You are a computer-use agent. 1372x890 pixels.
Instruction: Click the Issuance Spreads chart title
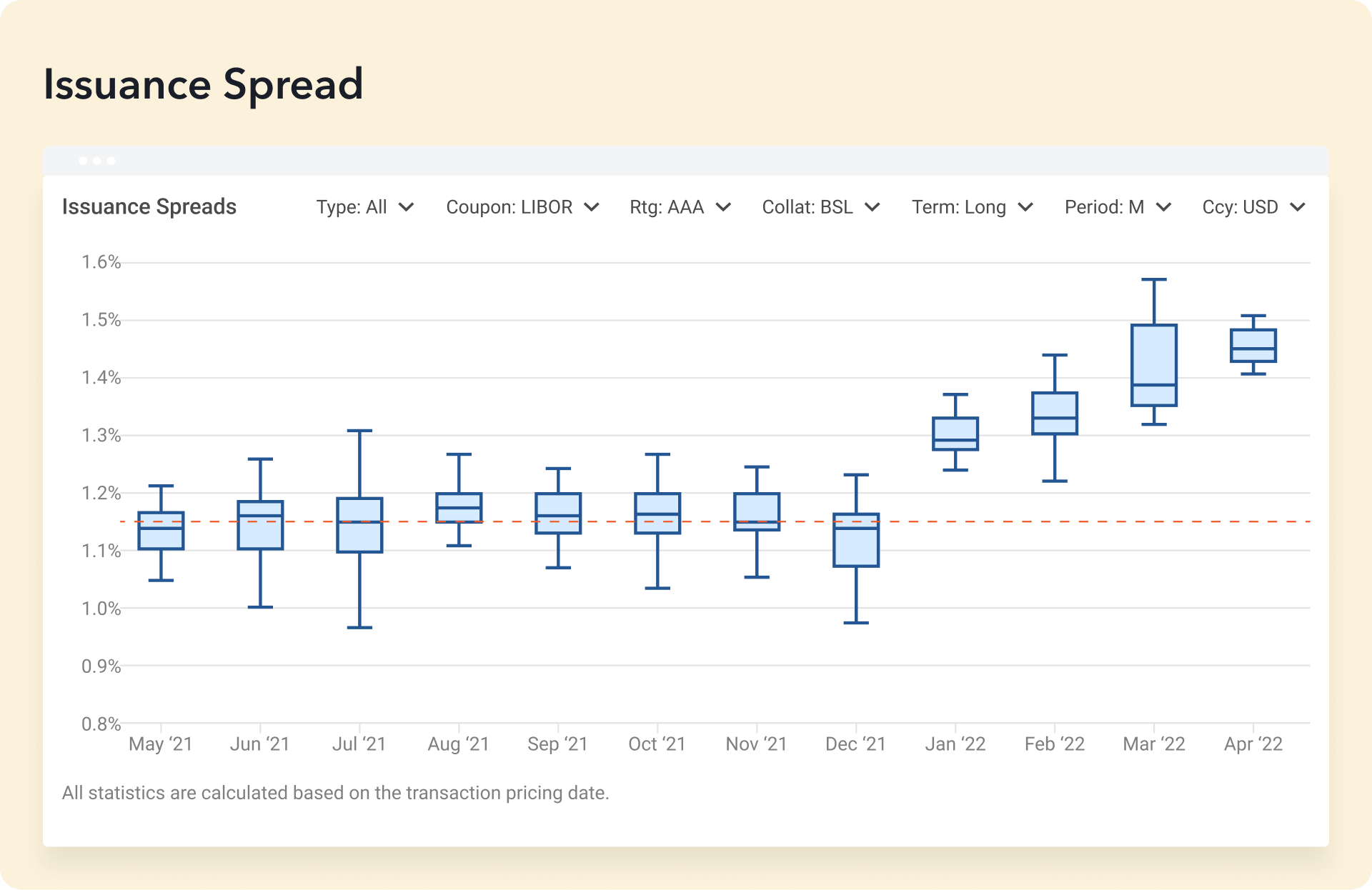coord(149,207)
